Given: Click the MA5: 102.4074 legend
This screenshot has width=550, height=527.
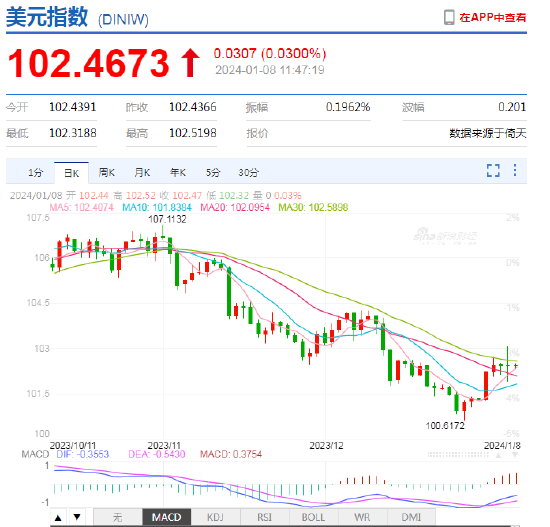Looking at the screenshot, I should (82, 207).
